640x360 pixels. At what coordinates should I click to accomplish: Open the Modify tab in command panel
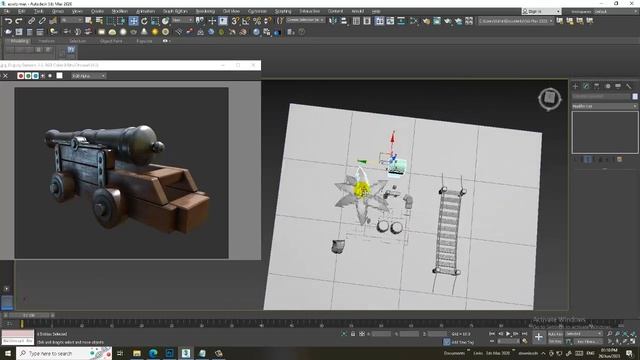(586, 86)
